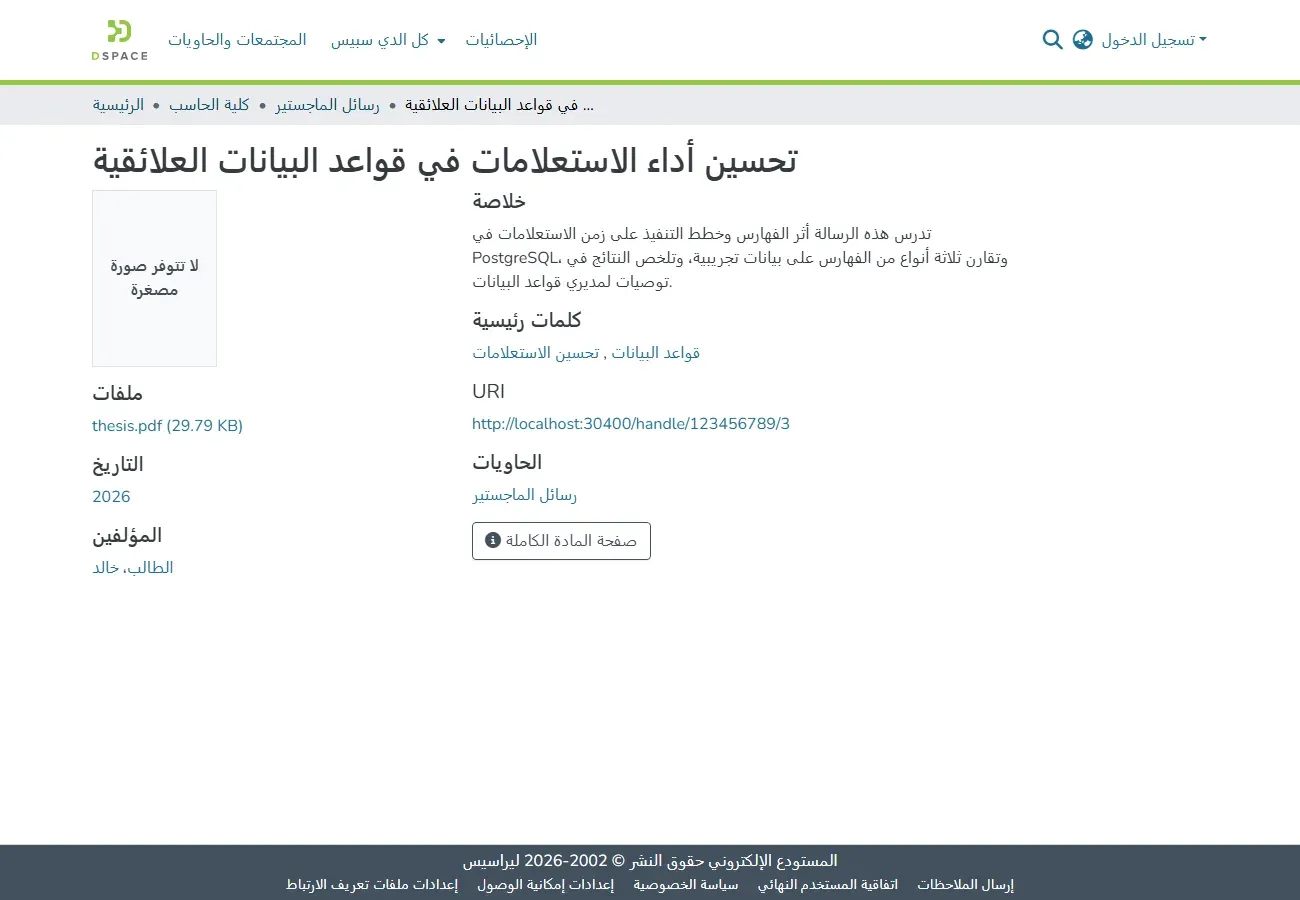Open the language globe switcher
The width and height of the screenshot is (1300, 900).
click(x=1082, y=40)
